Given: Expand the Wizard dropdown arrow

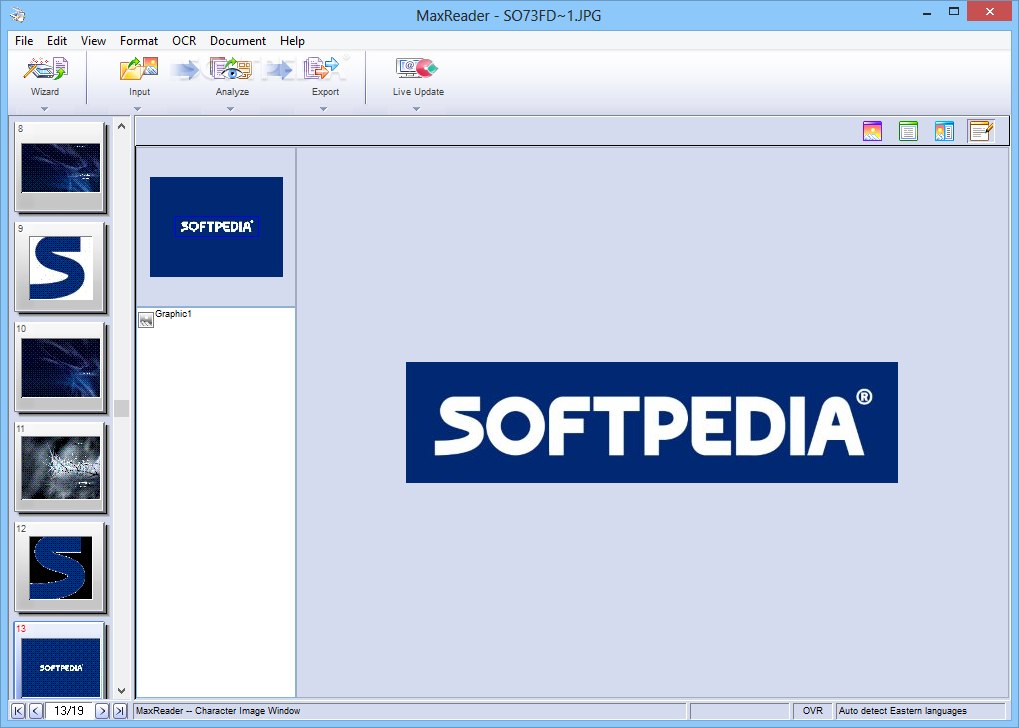Looking at the screenshot, I should click(x=44, y=109).
